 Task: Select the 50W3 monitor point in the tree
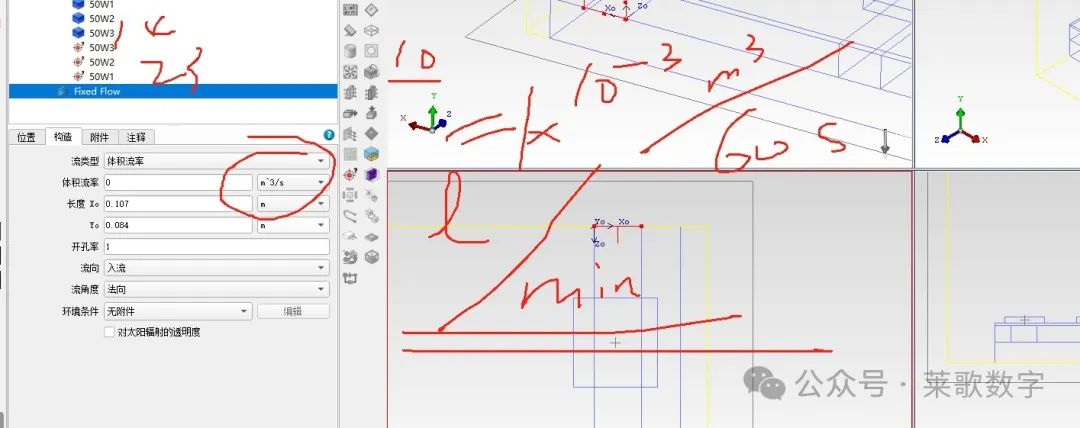pyautogui.click(x=93, y=48)
